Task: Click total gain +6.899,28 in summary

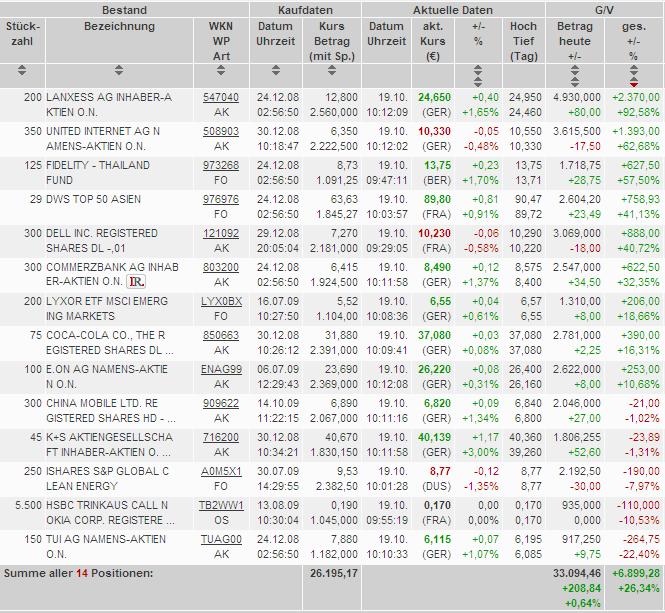Action: click(636, 573)
